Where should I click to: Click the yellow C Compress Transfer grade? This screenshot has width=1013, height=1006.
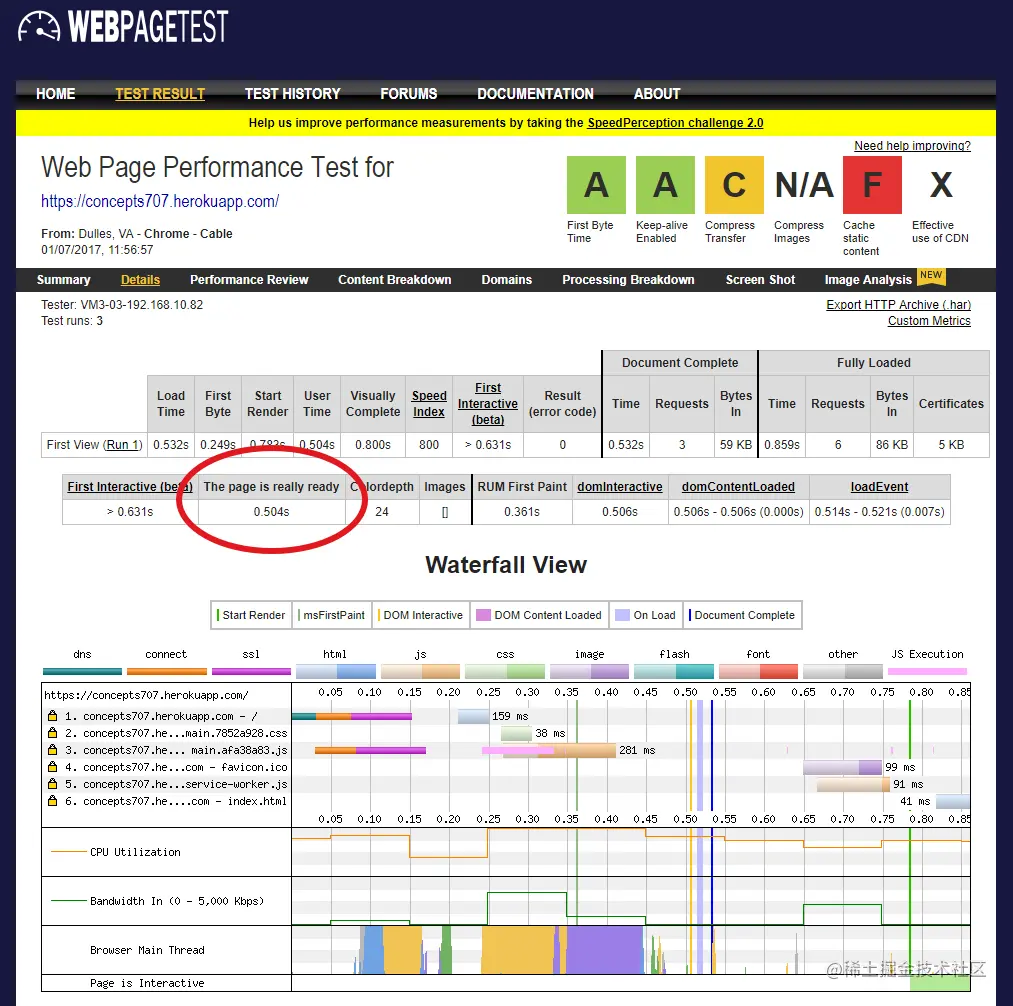[735, 185]
